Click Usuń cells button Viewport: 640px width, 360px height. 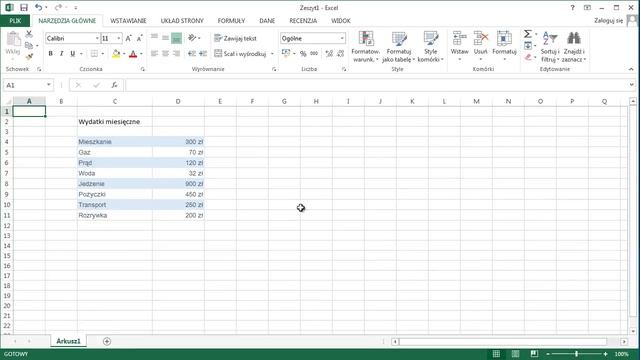(x=480, y=47)
